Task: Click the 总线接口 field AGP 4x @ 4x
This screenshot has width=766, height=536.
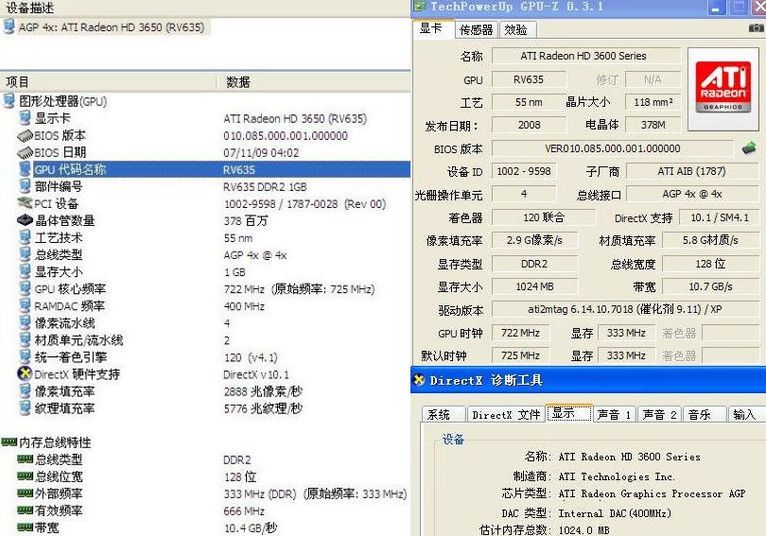Action: click(x=692, y=194)
